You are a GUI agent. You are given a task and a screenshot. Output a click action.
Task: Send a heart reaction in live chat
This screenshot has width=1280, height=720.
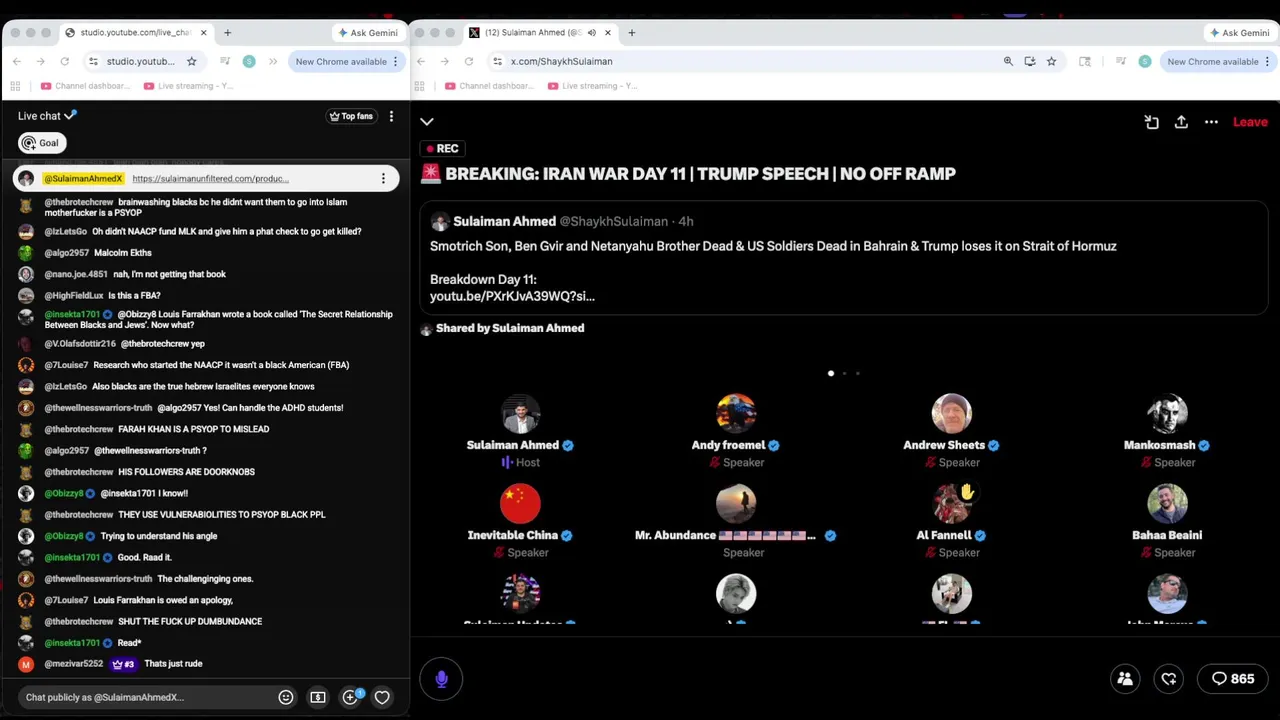[x=382, y=697]
